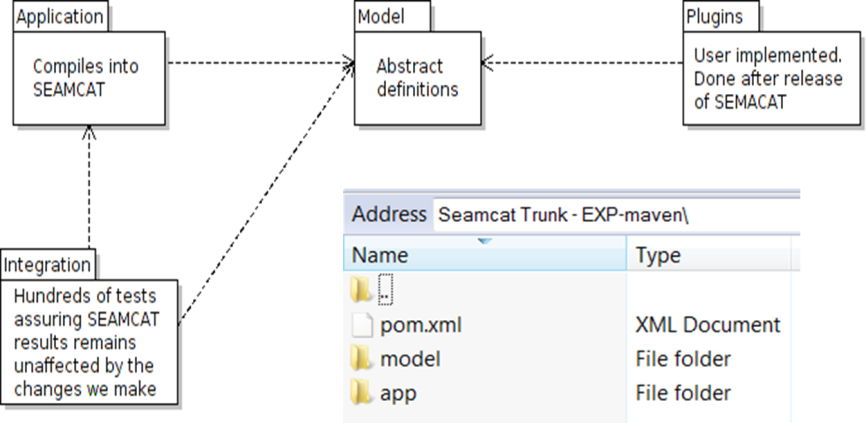This screenshot has height=423, width=866.
Task: Select the Application package tab
Action: 60,17
